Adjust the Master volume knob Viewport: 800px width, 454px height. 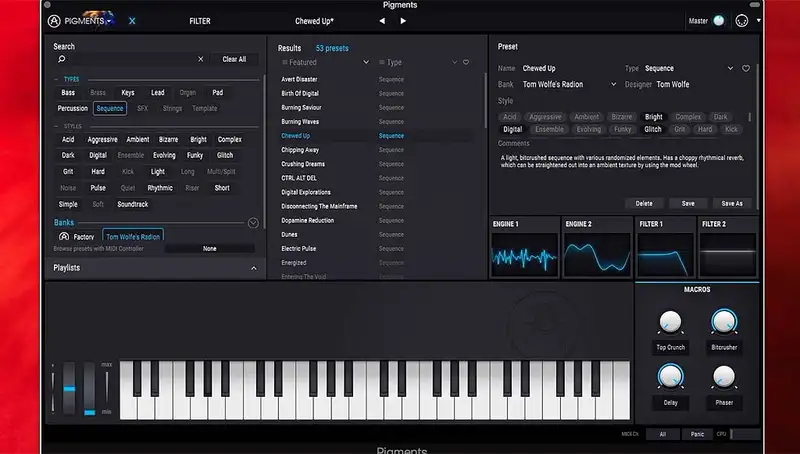(x=719, y=21)
